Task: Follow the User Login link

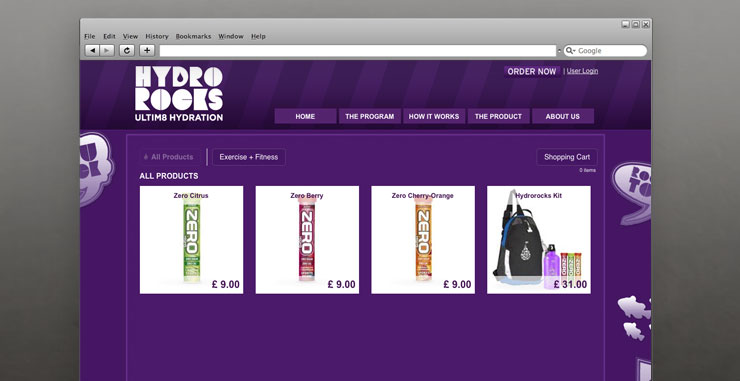Action: point(582,71)
